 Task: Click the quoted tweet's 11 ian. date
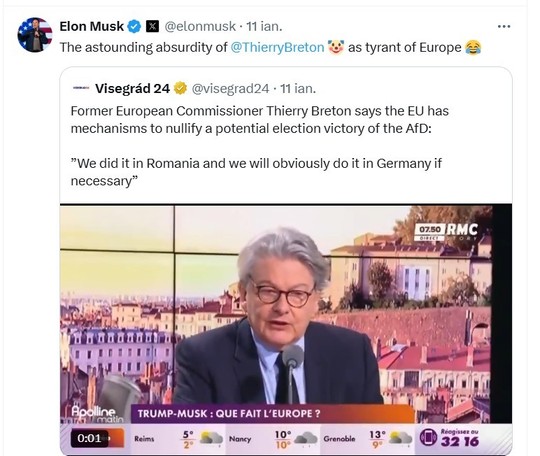tap(298, 89)
